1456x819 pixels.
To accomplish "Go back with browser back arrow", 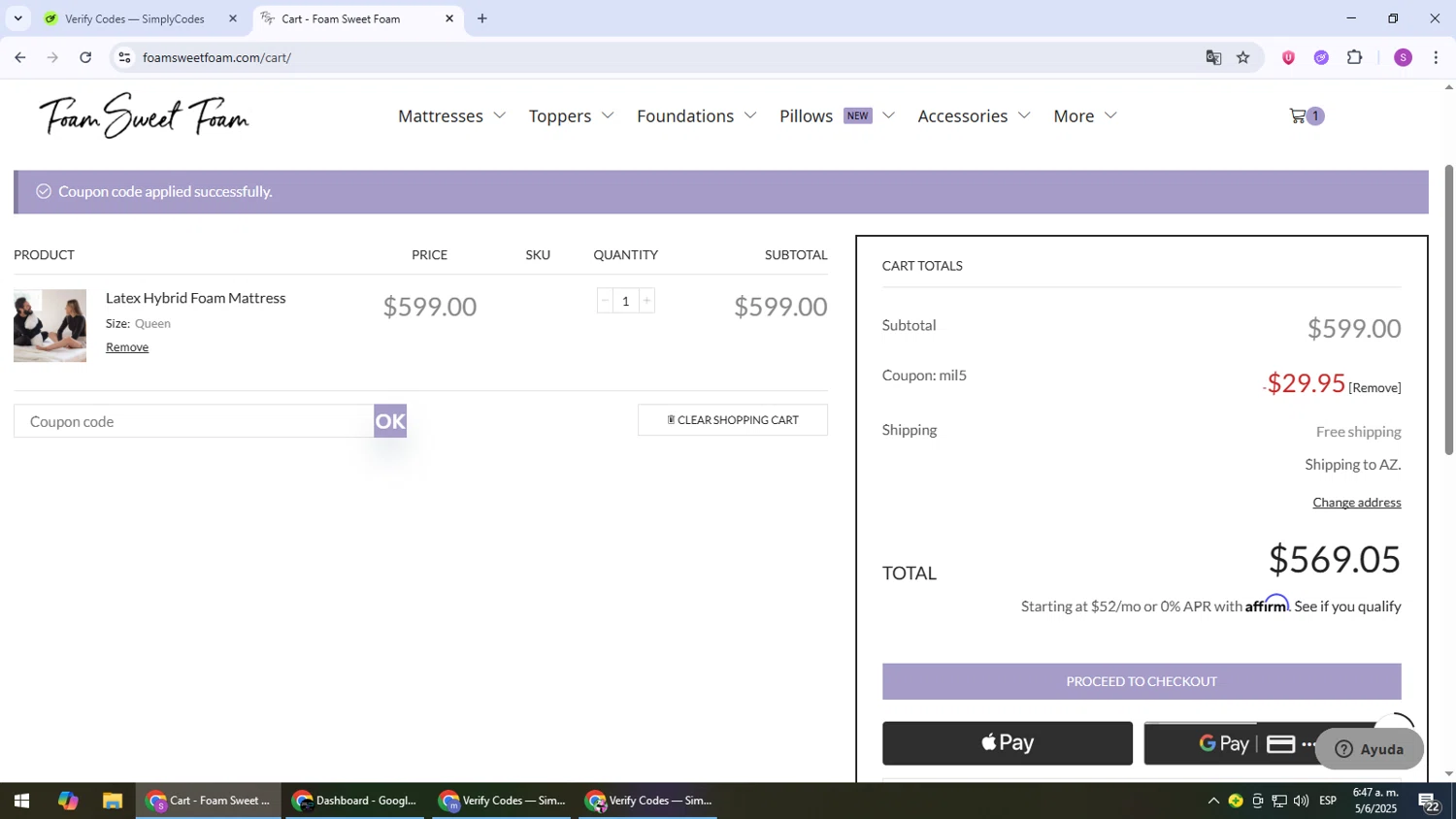I will pyautogui.click(x=20, y=57).
